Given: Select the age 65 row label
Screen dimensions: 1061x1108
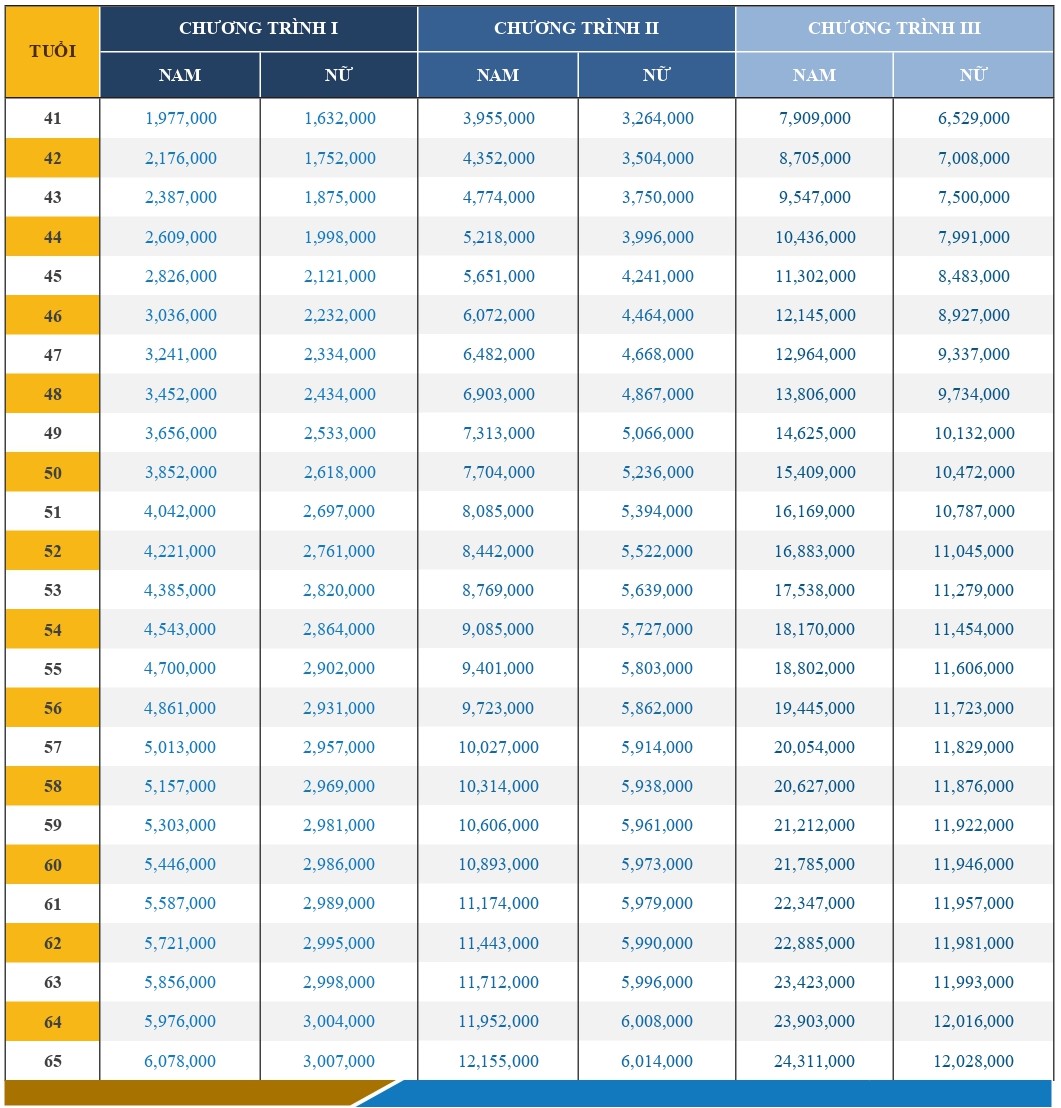Looking at the screenshot, I should (52, 1061).
